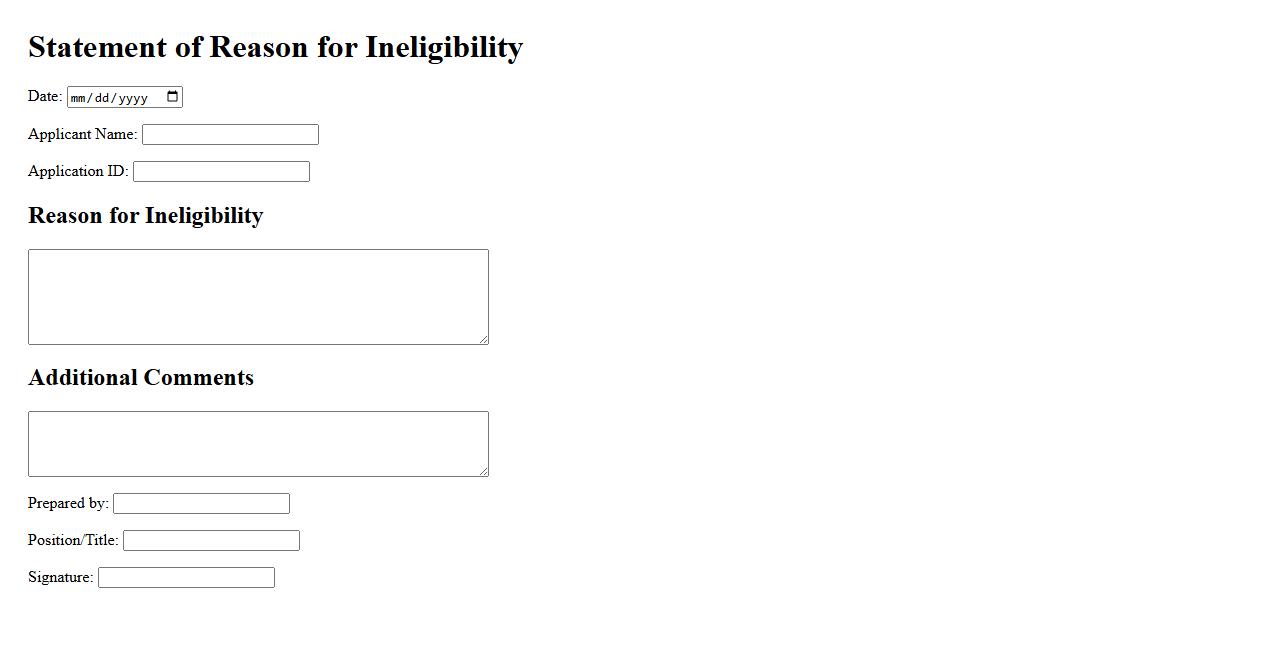1278x650 pixels.
Task: Click the Position/Title text field
Action: [x=211, y=541]
